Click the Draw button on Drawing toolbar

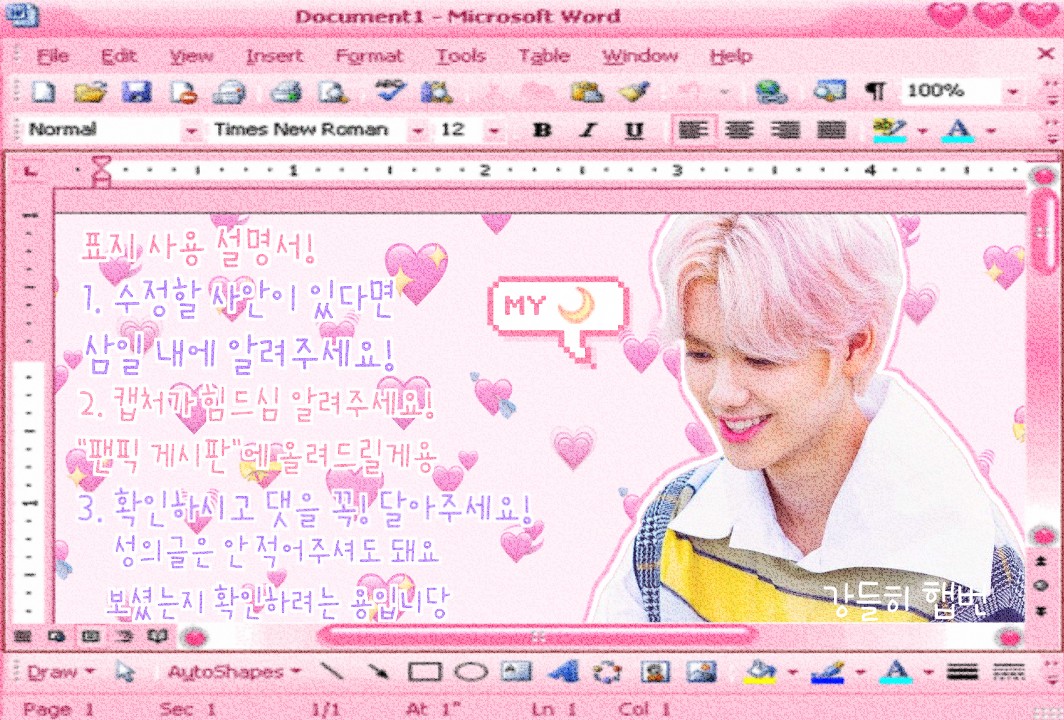coord(60,672)
